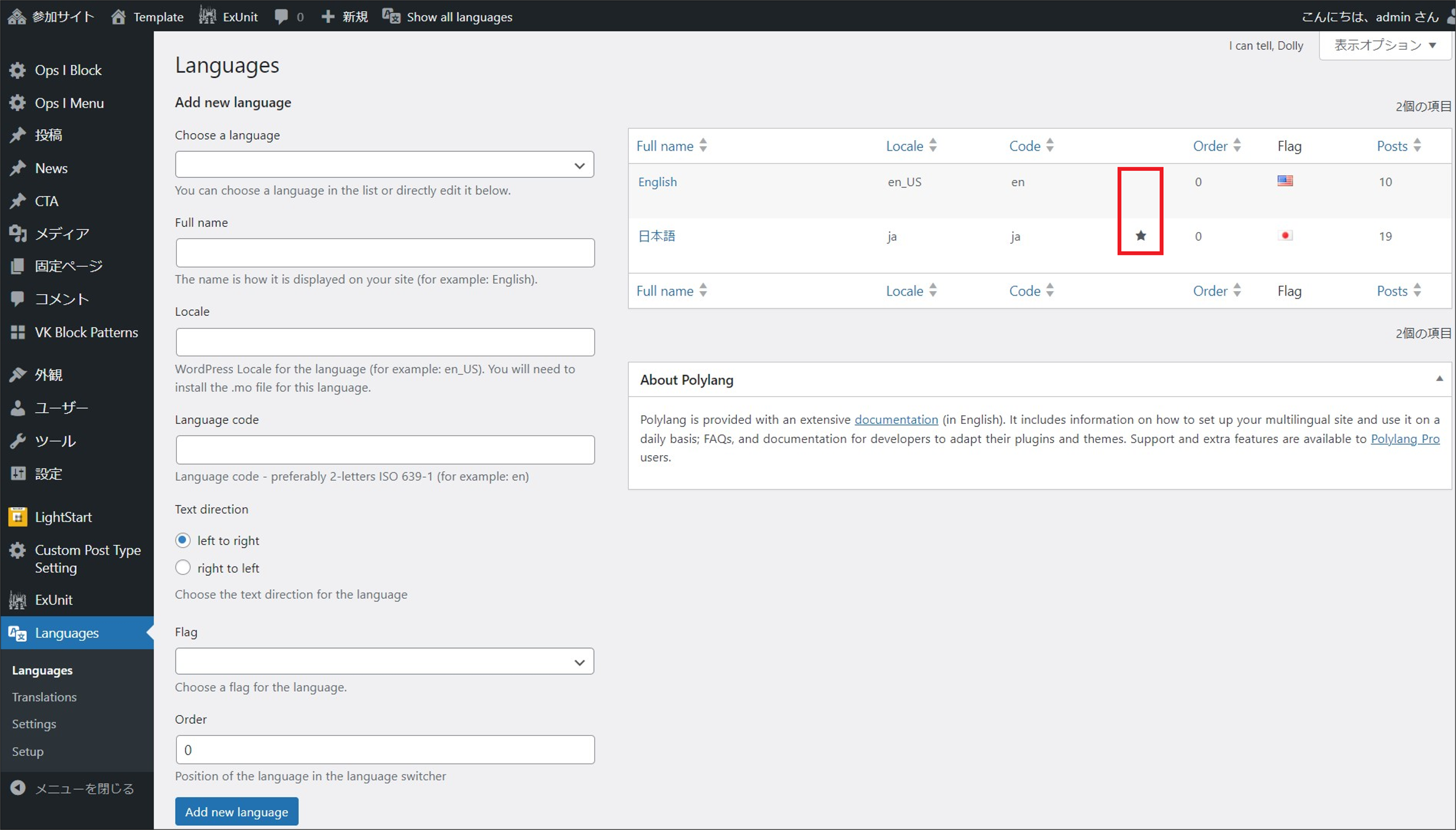This screenshot has width=1456, height=830.
Task: Open メディア from the sidebar
Action: pyautogui.click(x=62, y=233)
